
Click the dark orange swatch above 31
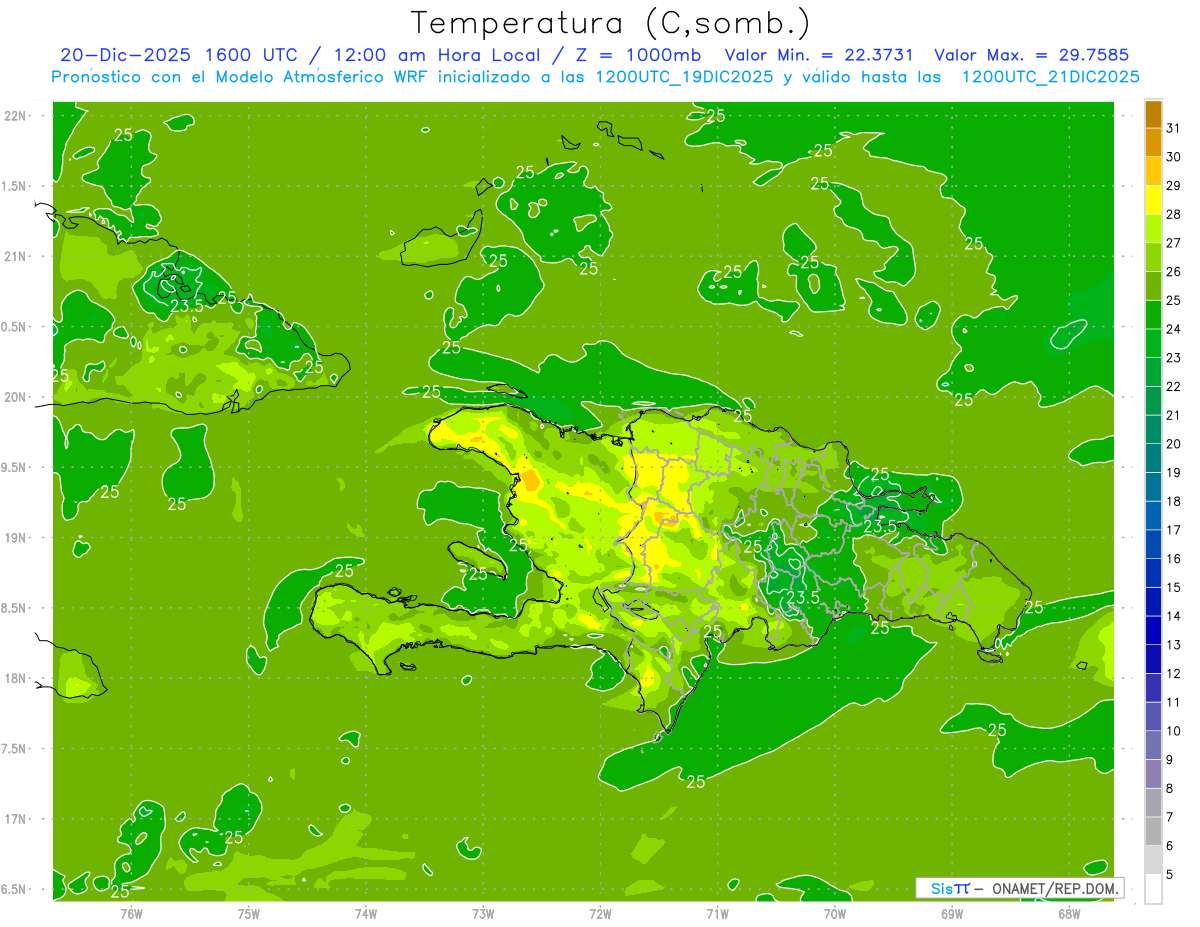point(1153,114)
